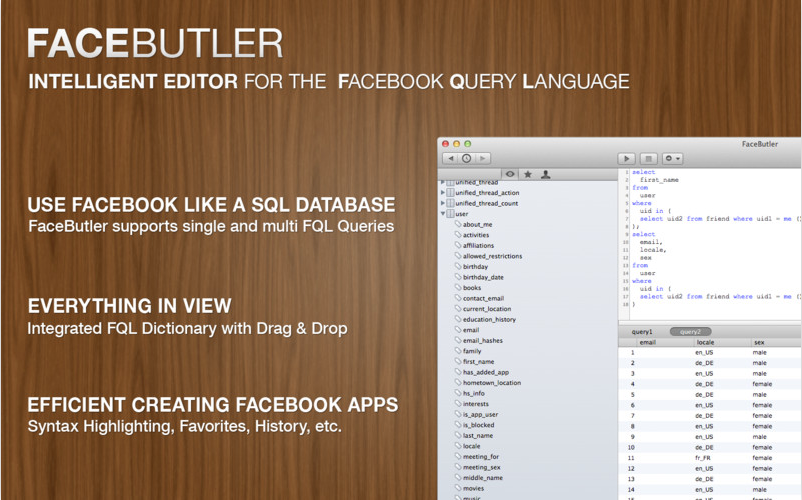802x500 pixels.
Task: Click the tag icon beside family
Action: pyautogui.click(x=458, y=351)
